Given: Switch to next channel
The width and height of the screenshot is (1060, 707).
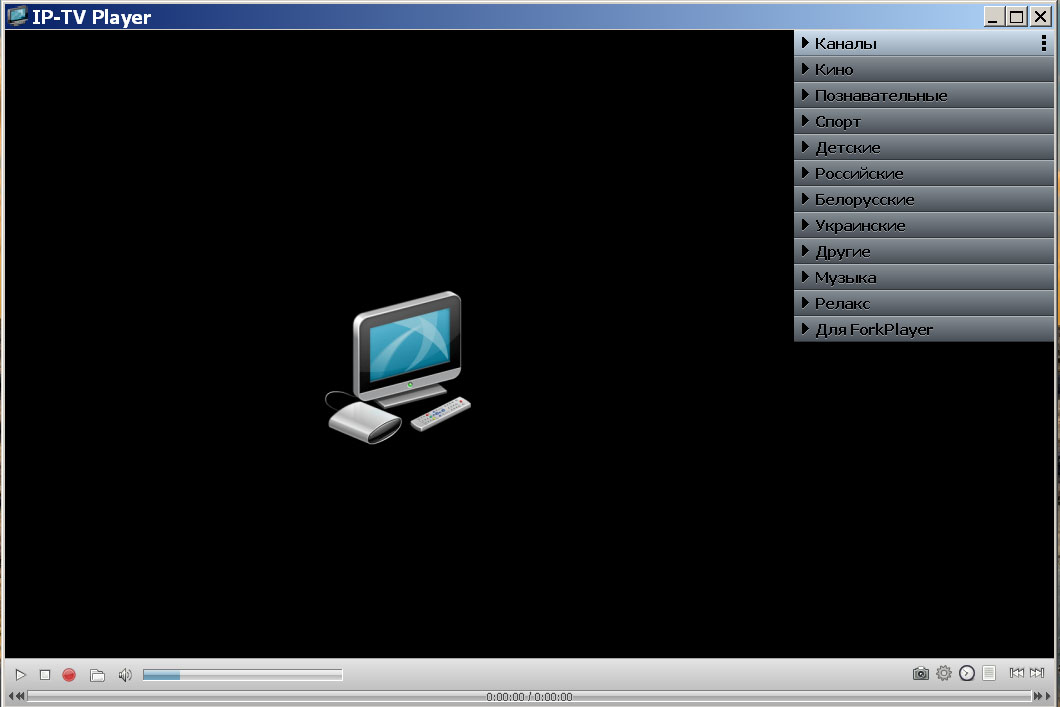Looking at the screenshot, I should (1037, 673).
